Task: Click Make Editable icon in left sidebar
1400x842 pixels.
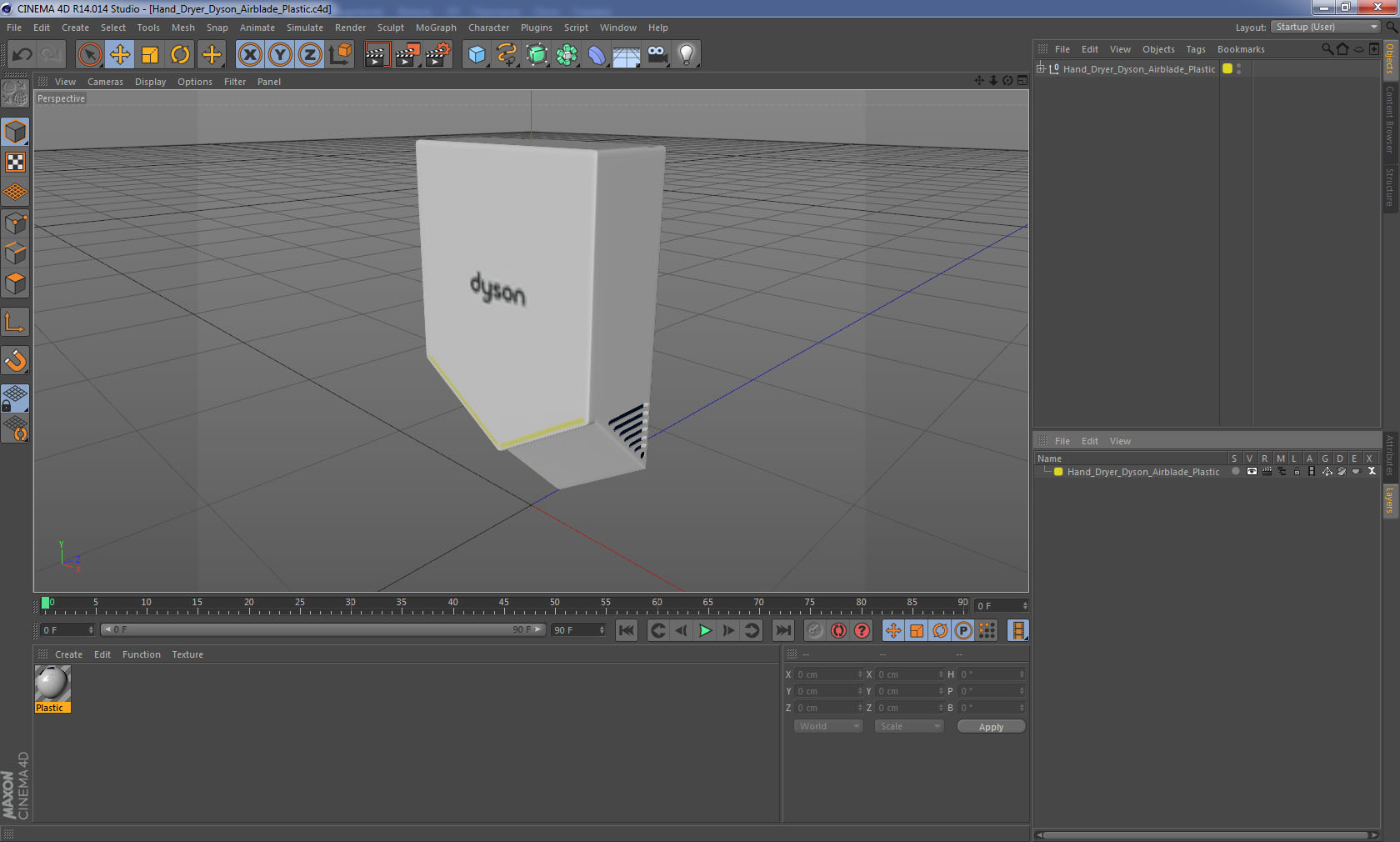Action: (x=15, y=93)
